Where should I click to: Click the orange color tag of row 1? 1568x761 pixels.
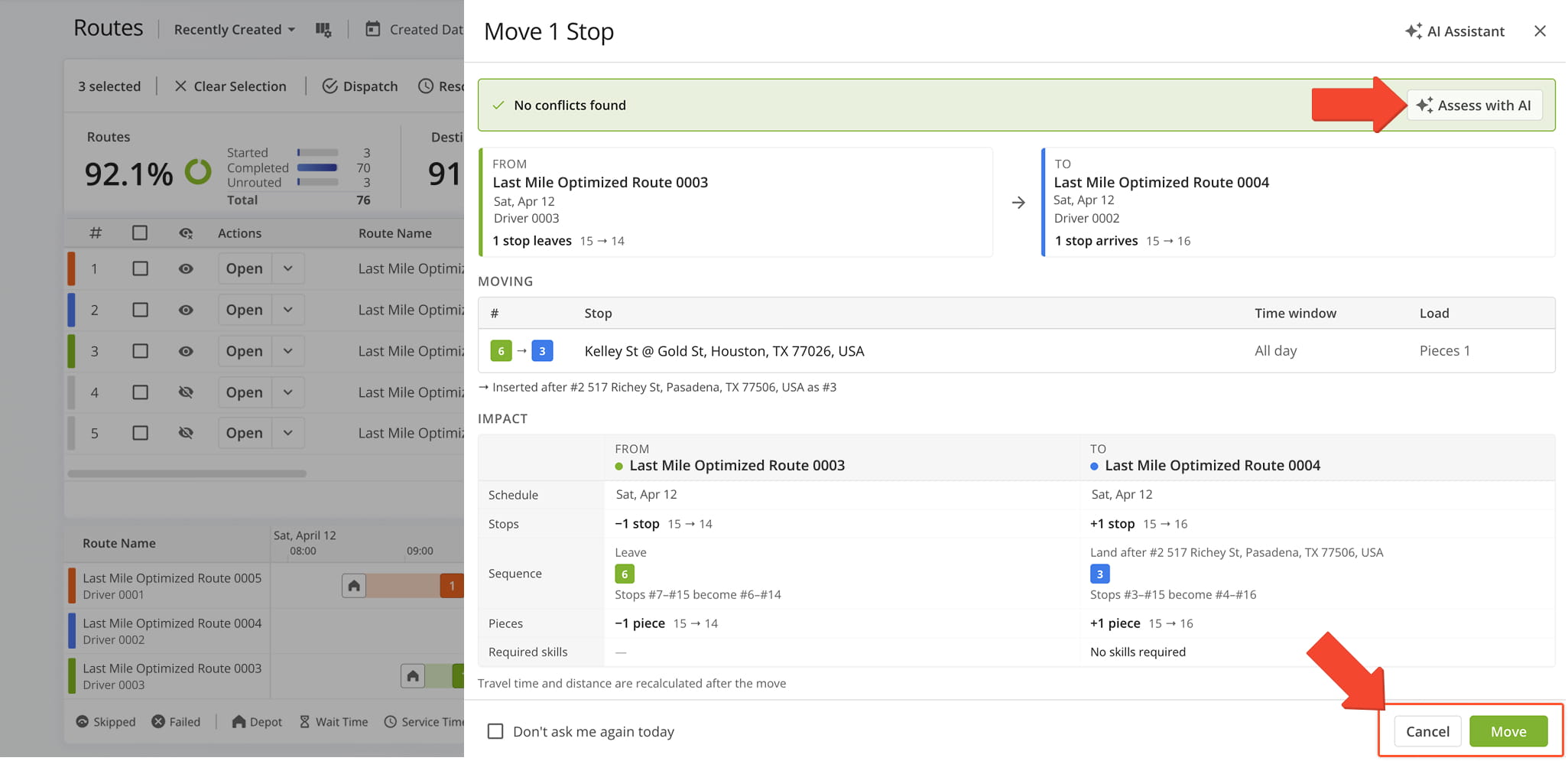(x=71, y=268)
